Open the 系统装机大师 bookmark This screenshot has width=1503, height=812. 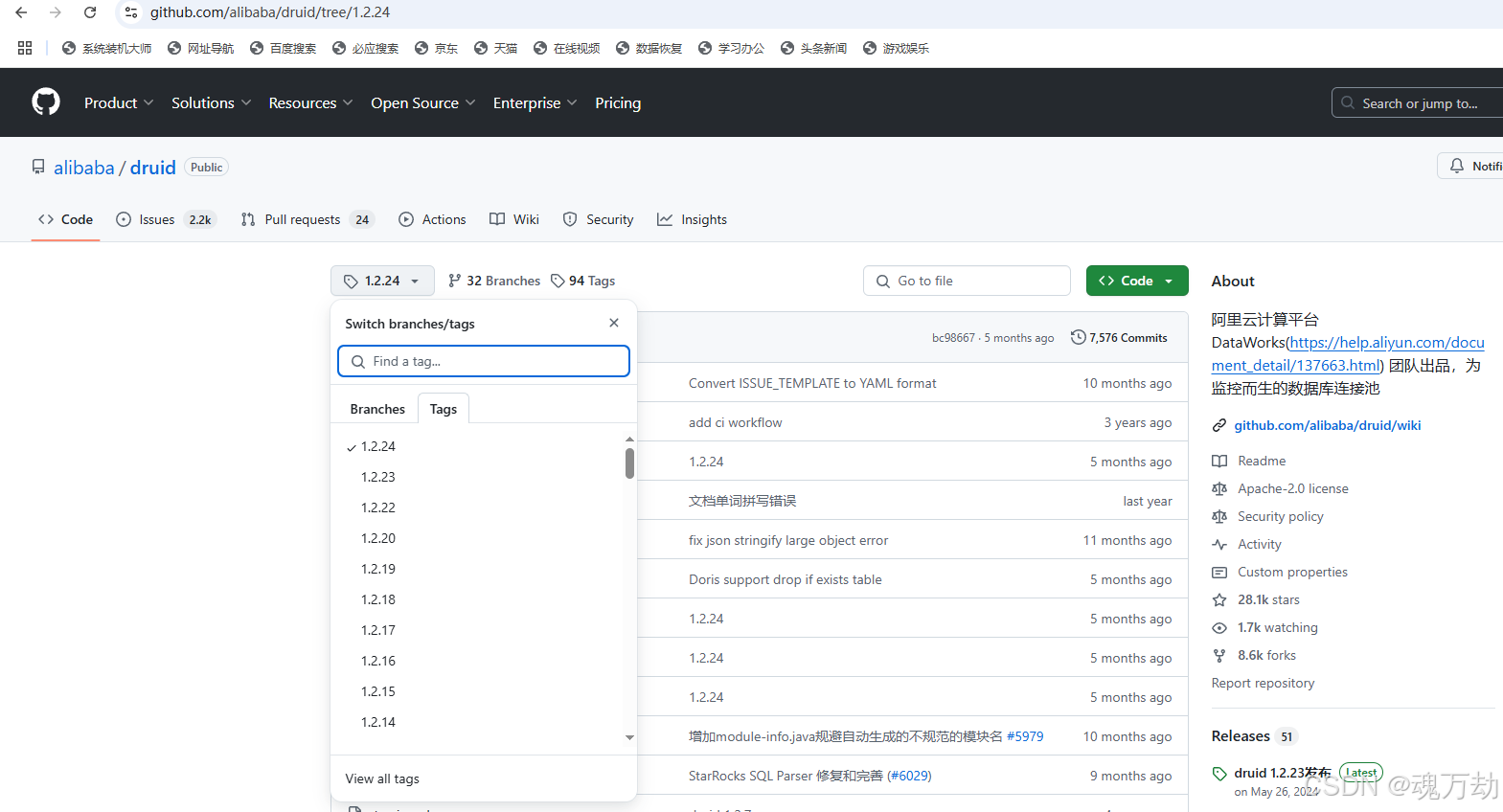106,48
